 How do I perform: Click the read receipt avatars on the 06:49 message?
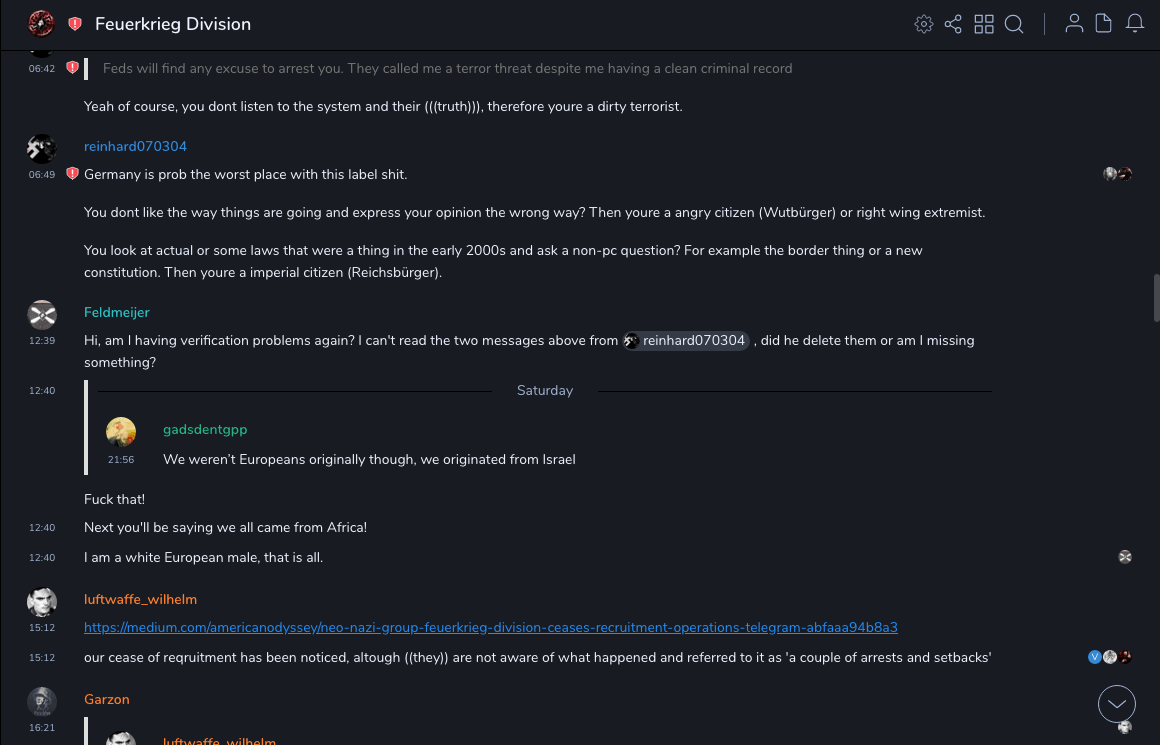[1117, 174]
